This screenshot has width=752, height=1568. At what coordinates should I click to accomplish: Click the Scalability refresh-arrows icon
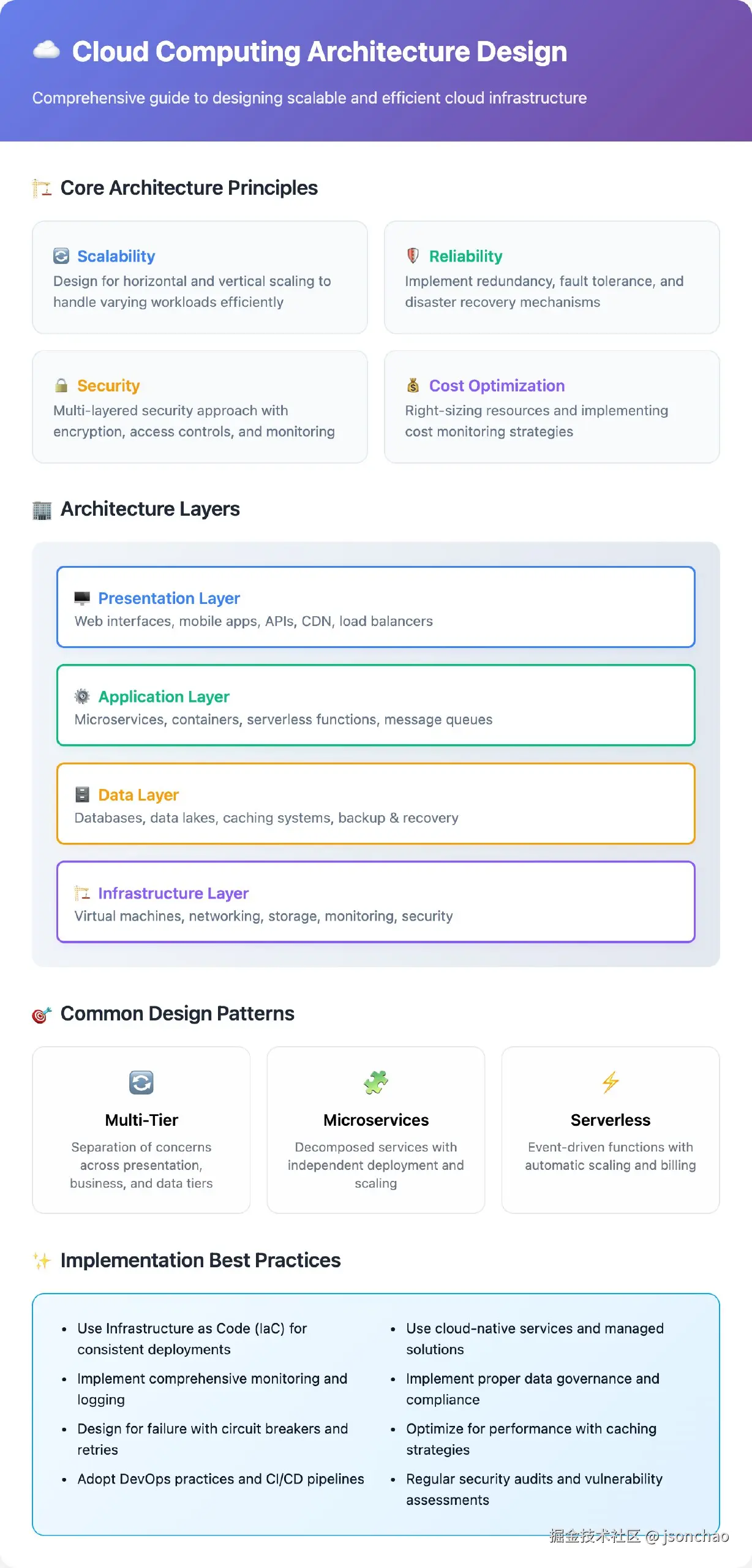pyautogui.click(x=61, y=256)
